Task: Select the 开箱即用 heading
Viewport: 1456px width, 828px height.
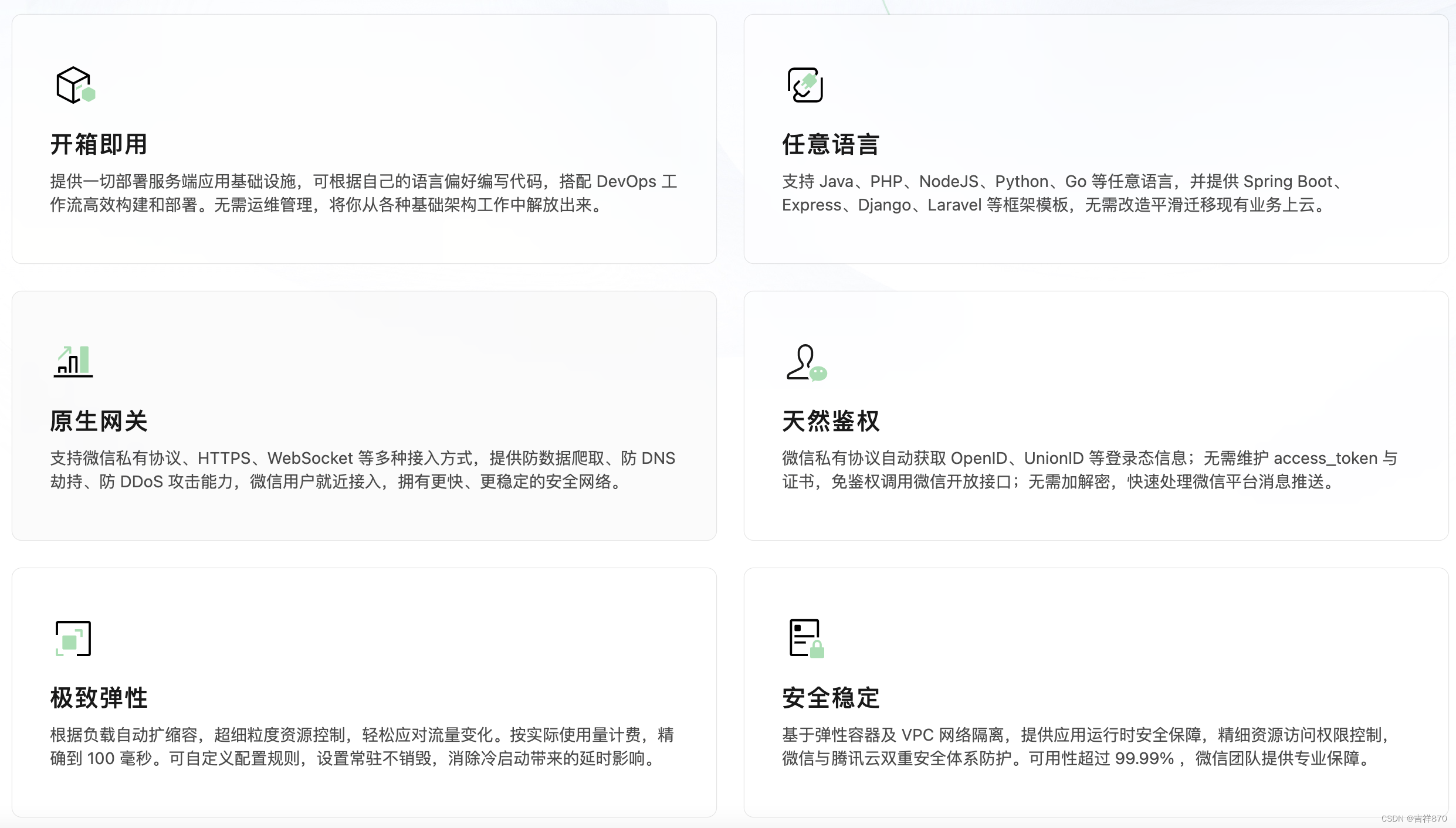Action: coord(99,144)
